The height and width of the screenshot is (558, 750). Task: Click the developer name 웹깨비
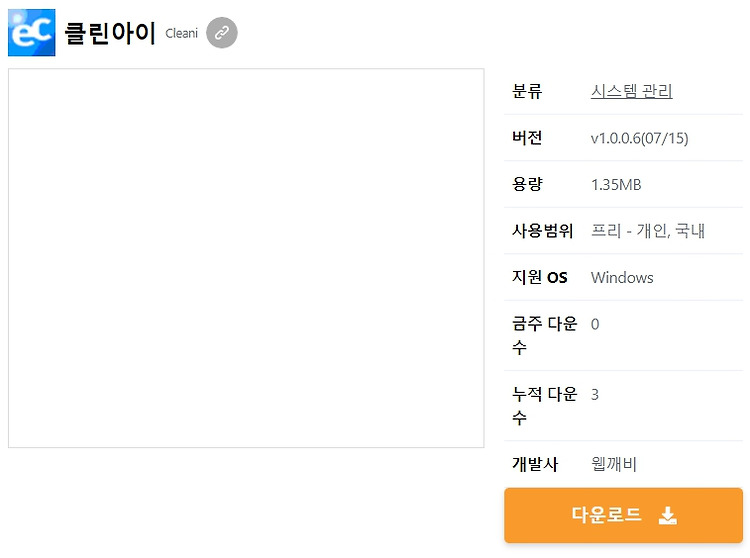[614, 464]
